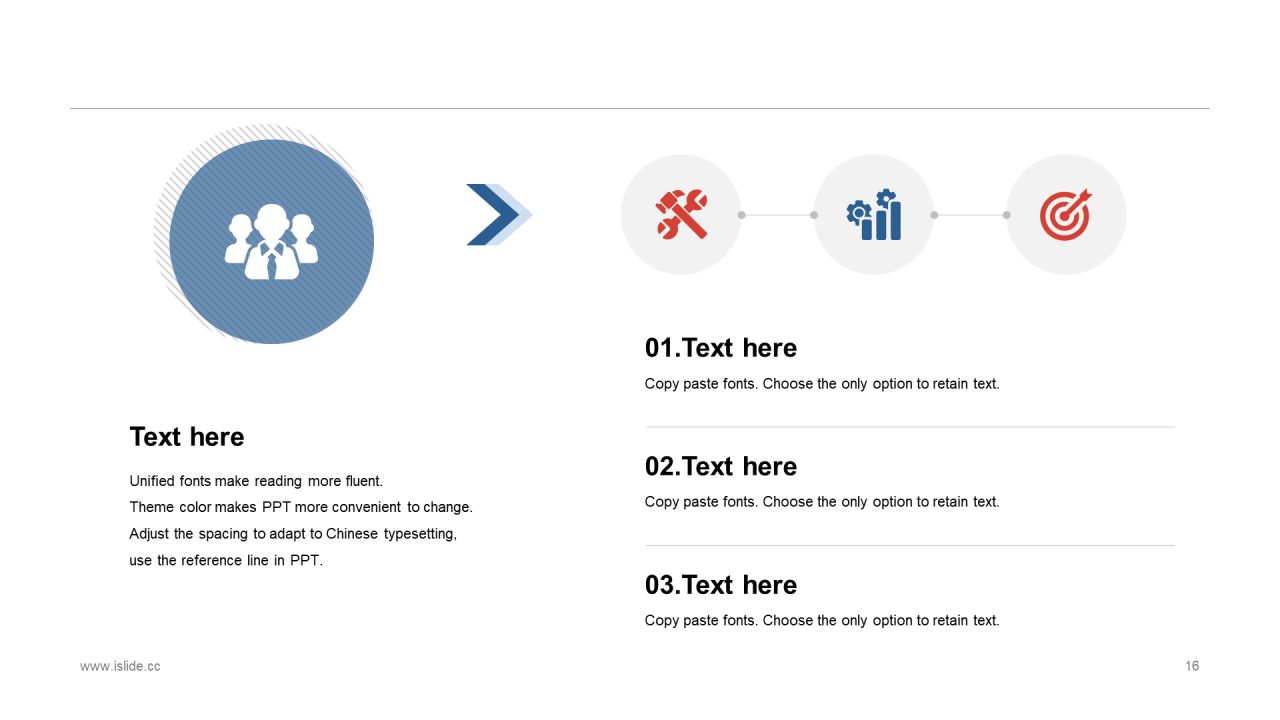Click the wrench and hammer tools icon
Viewport: 1280px width, 720px height.
(x=681, y=214)
